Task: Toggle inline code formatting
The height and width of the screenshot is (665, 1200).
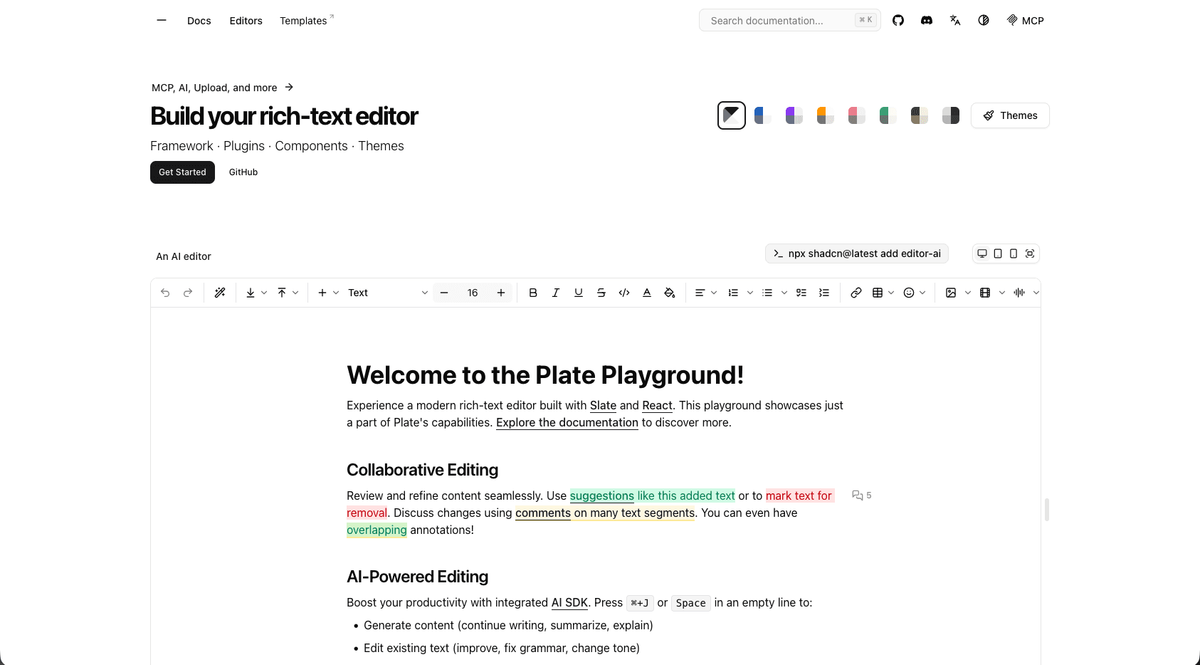Action: [x=624, y=293]
